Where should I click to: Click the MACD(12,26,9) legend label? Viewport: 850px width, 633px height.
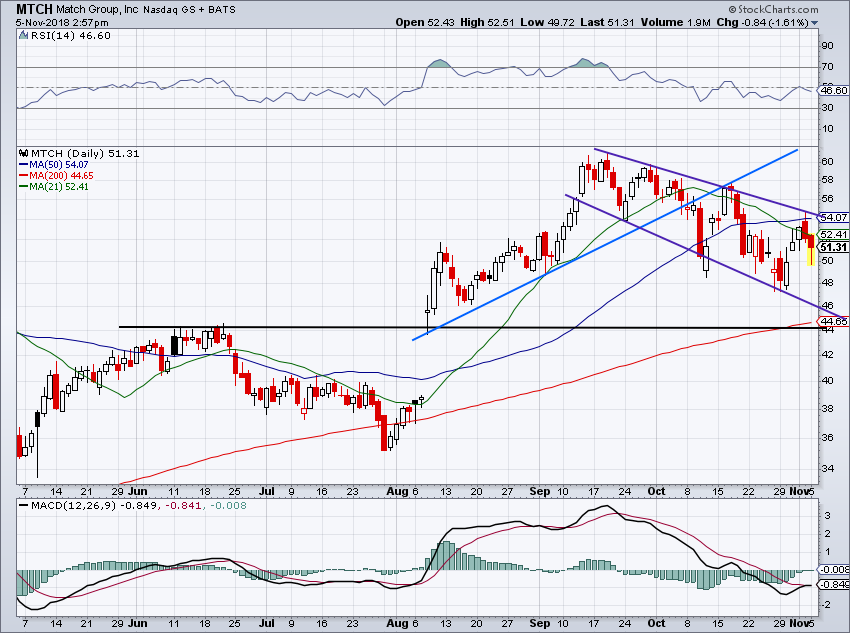point(74,505)
